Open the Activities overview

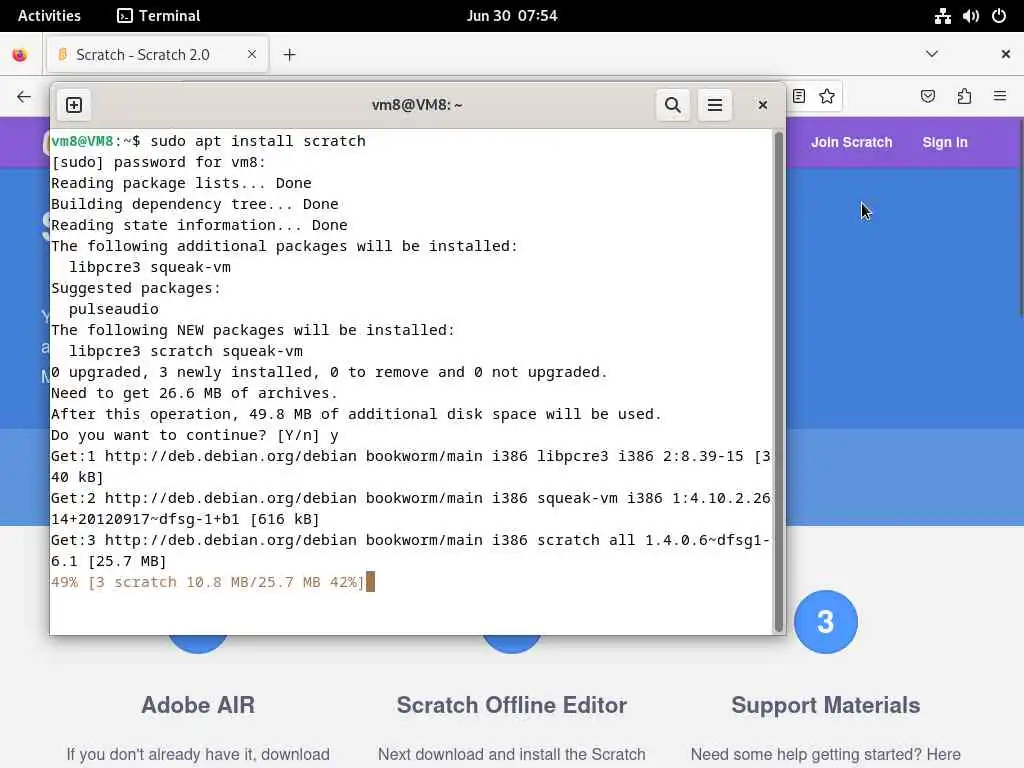point(49,16)
